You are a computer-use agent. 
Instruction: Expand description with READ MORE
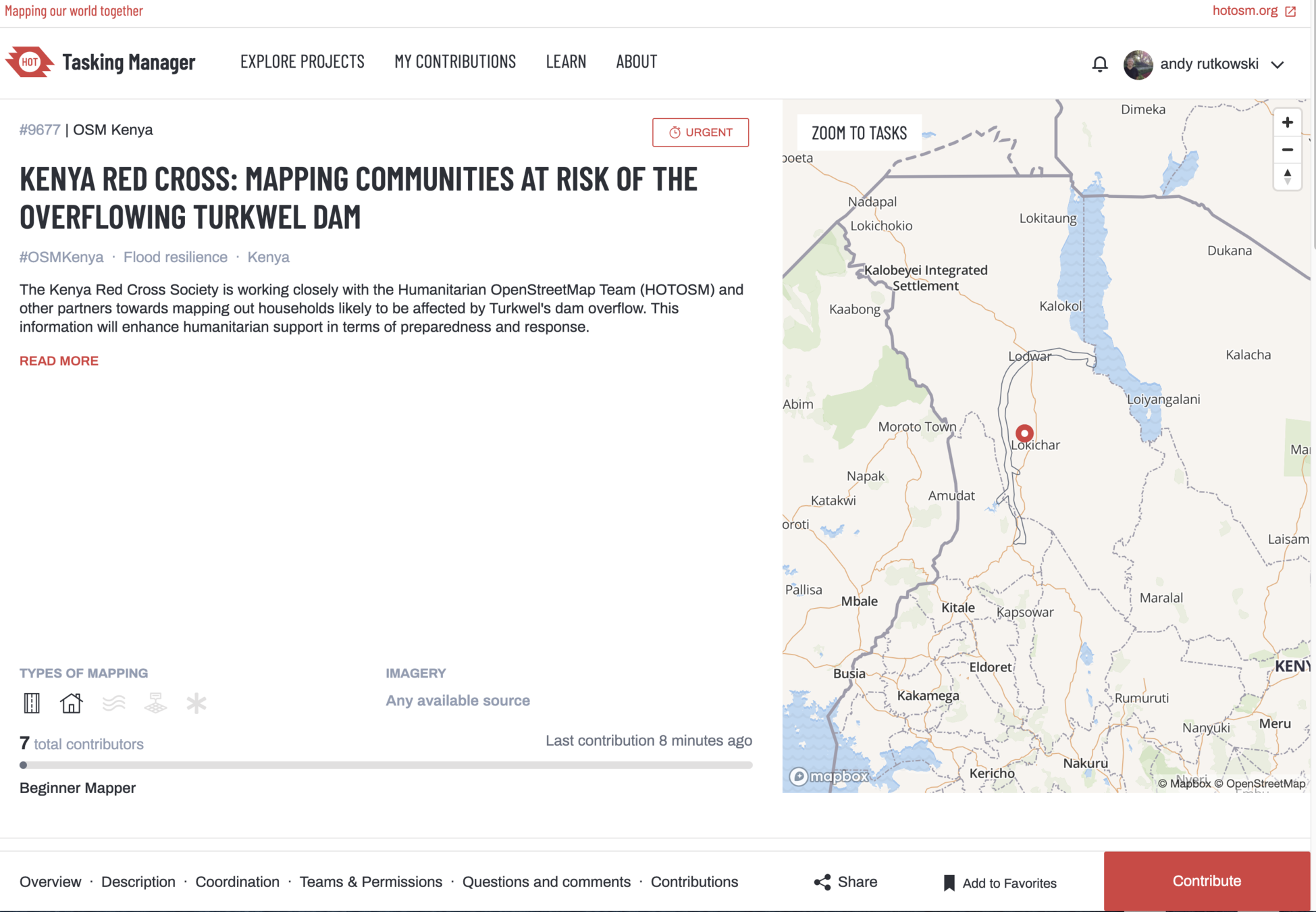click(59, 361)
